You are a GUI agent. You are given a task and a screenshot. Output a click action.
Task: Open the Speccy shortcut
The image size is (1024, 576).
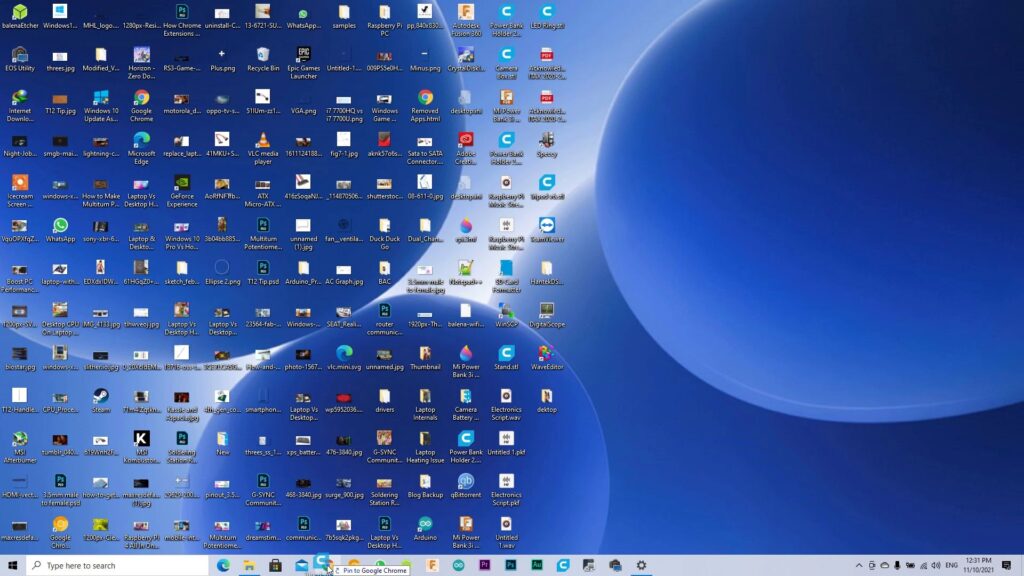(x=547, y=145)
